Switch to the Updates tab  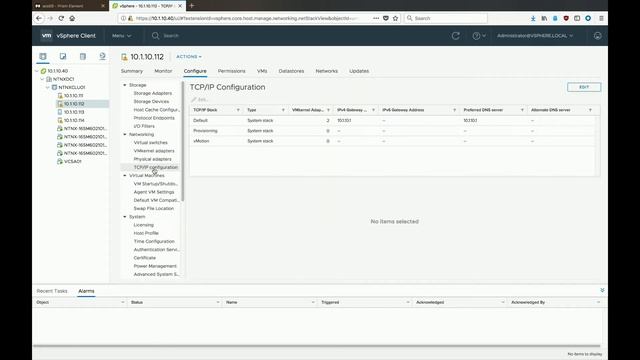[x=359, y=71]
